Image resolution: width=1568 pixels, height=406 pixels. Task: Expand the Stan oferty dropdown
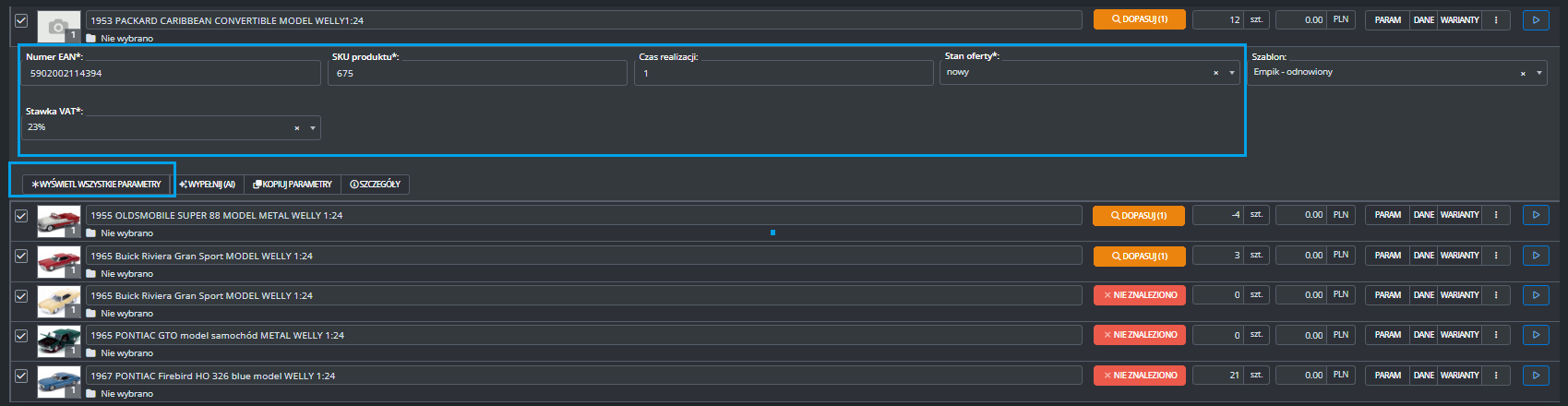(x=1232, y=73)
